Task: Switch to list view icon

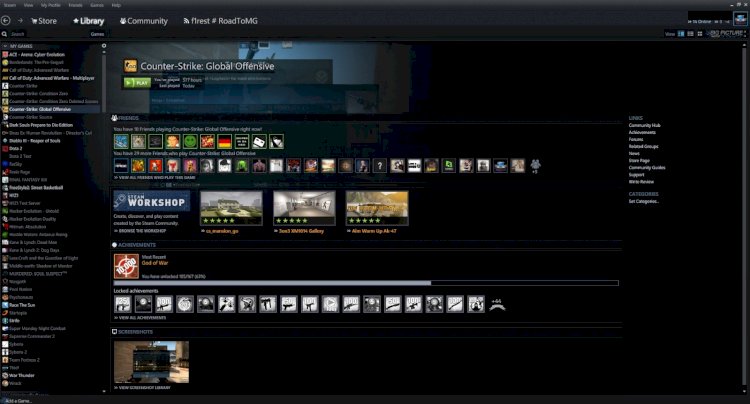Action: (x=690, y=34)
